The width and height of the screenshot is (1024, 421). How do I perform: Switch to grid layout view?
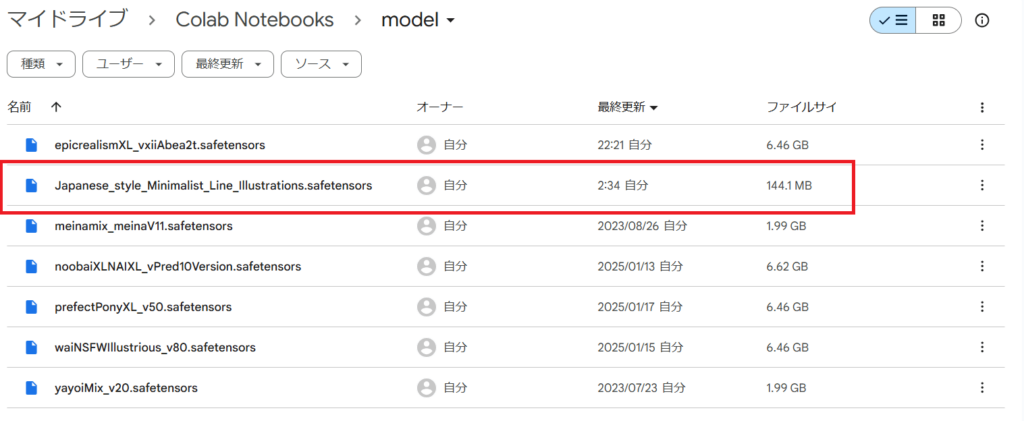(938, 20)
